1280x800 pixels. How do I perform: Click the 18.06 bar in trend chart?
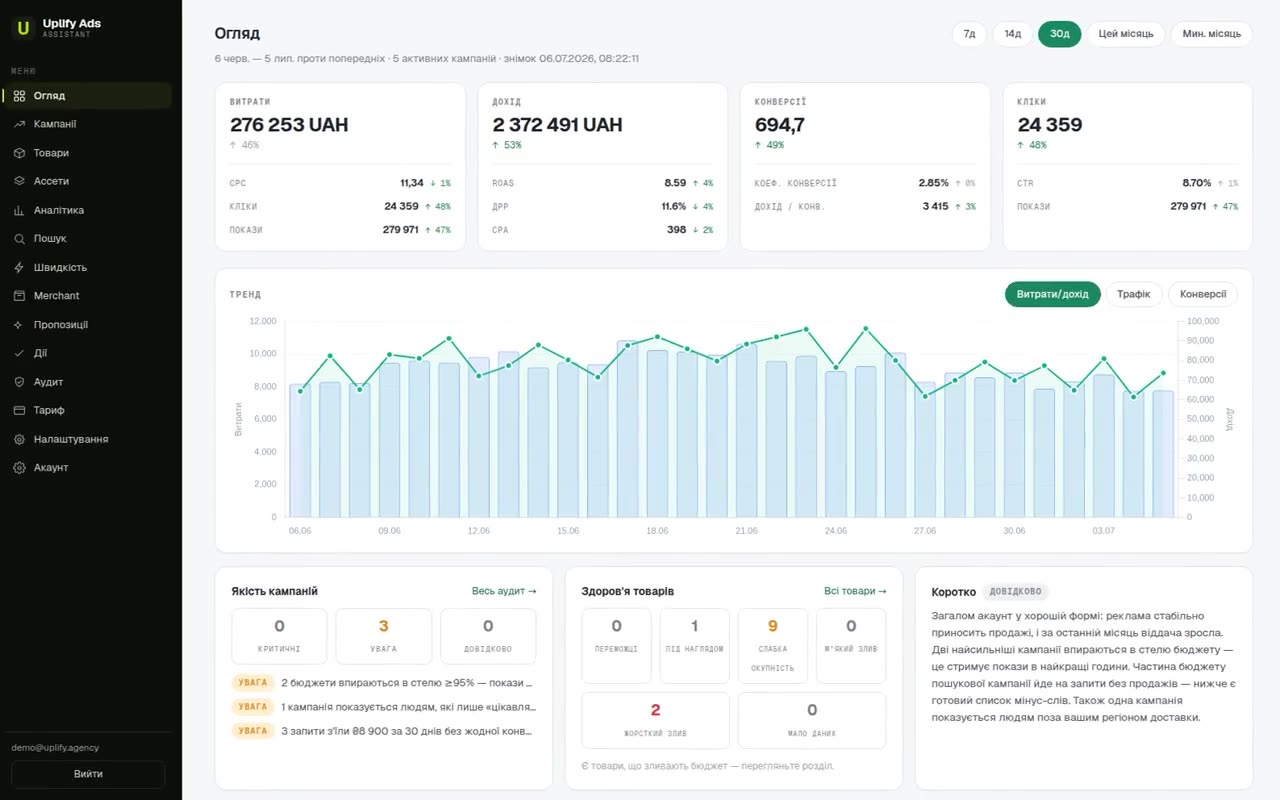pos(657,433)
